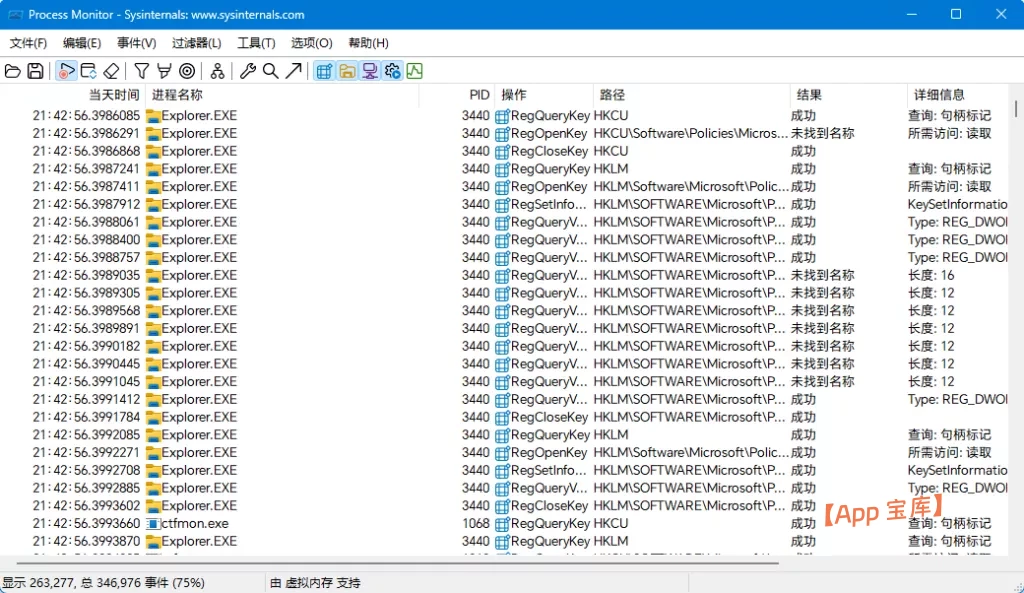Save events with the floppy disk icon
Screen dimensions: 1024x593
tap(35, 71)
